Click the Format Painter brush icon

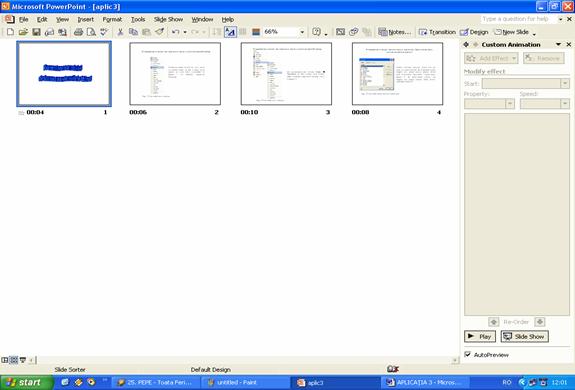[160, 32]
